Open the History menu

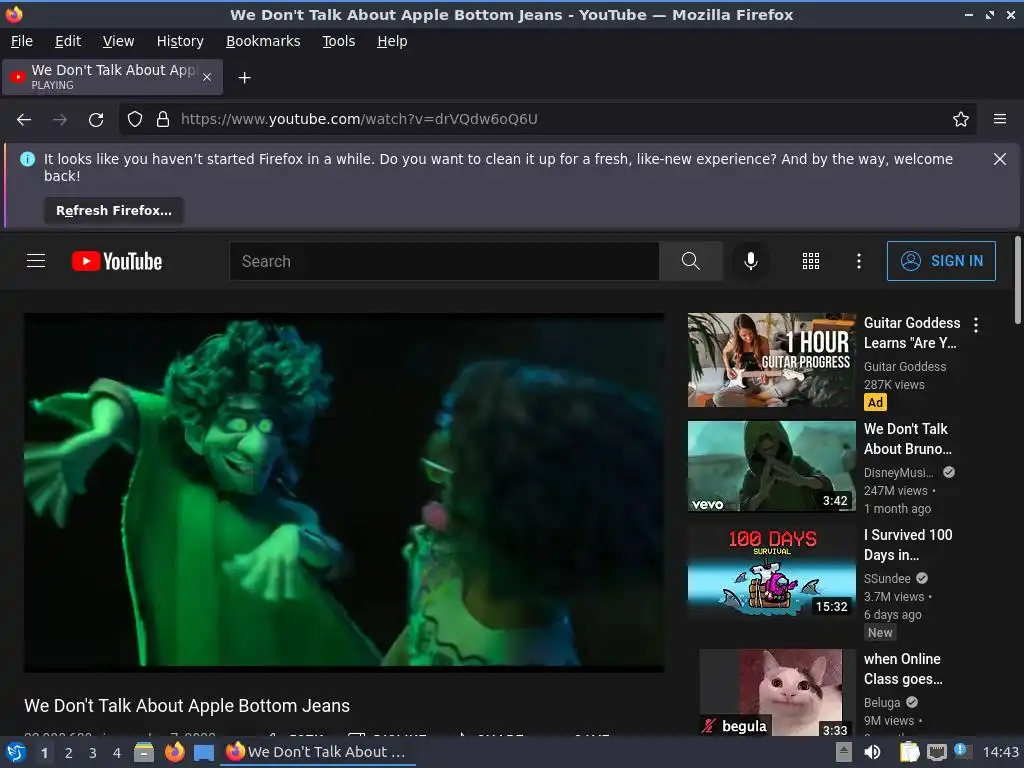pyautogui.click(x=180, y=41)
